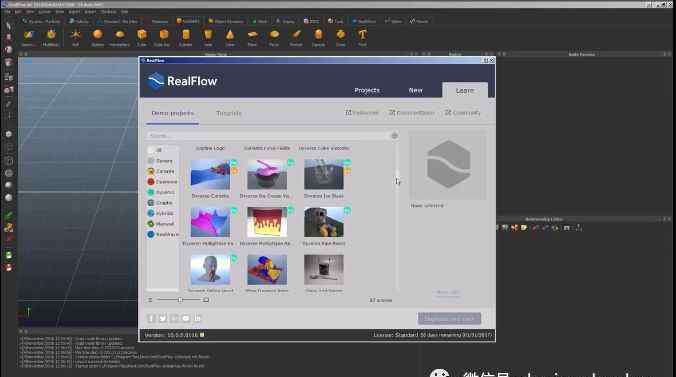
Task: Add a Hemisphere object from the shelf
Action: point(119,36)
